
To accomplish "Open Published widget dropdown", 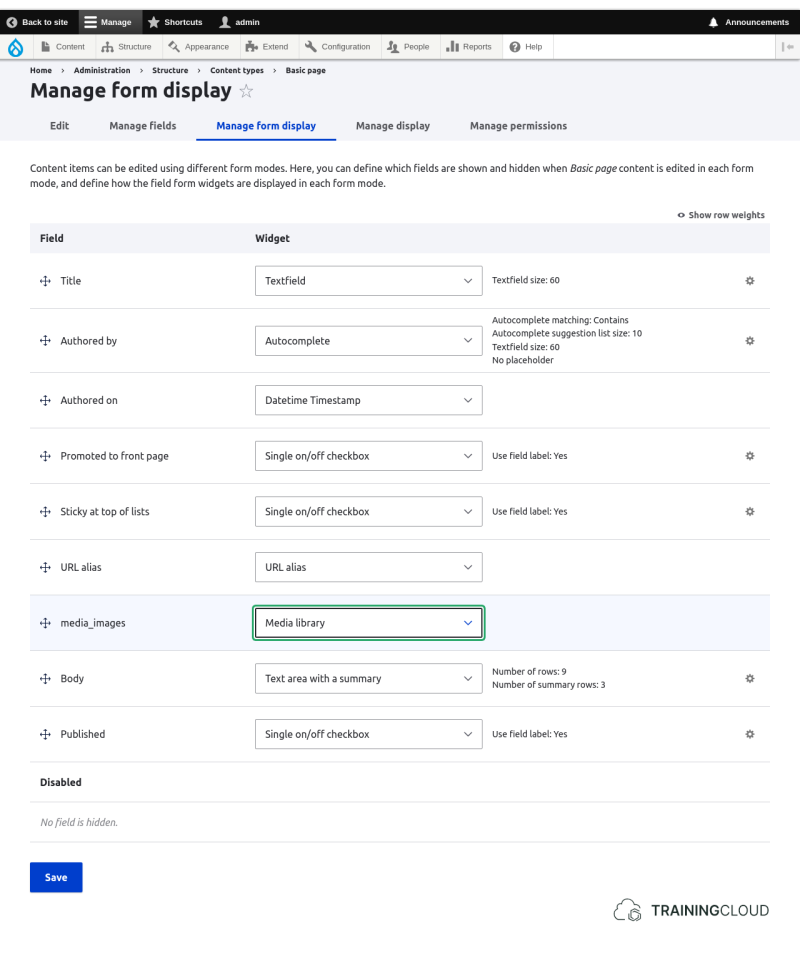I will [x=369, y=734].
